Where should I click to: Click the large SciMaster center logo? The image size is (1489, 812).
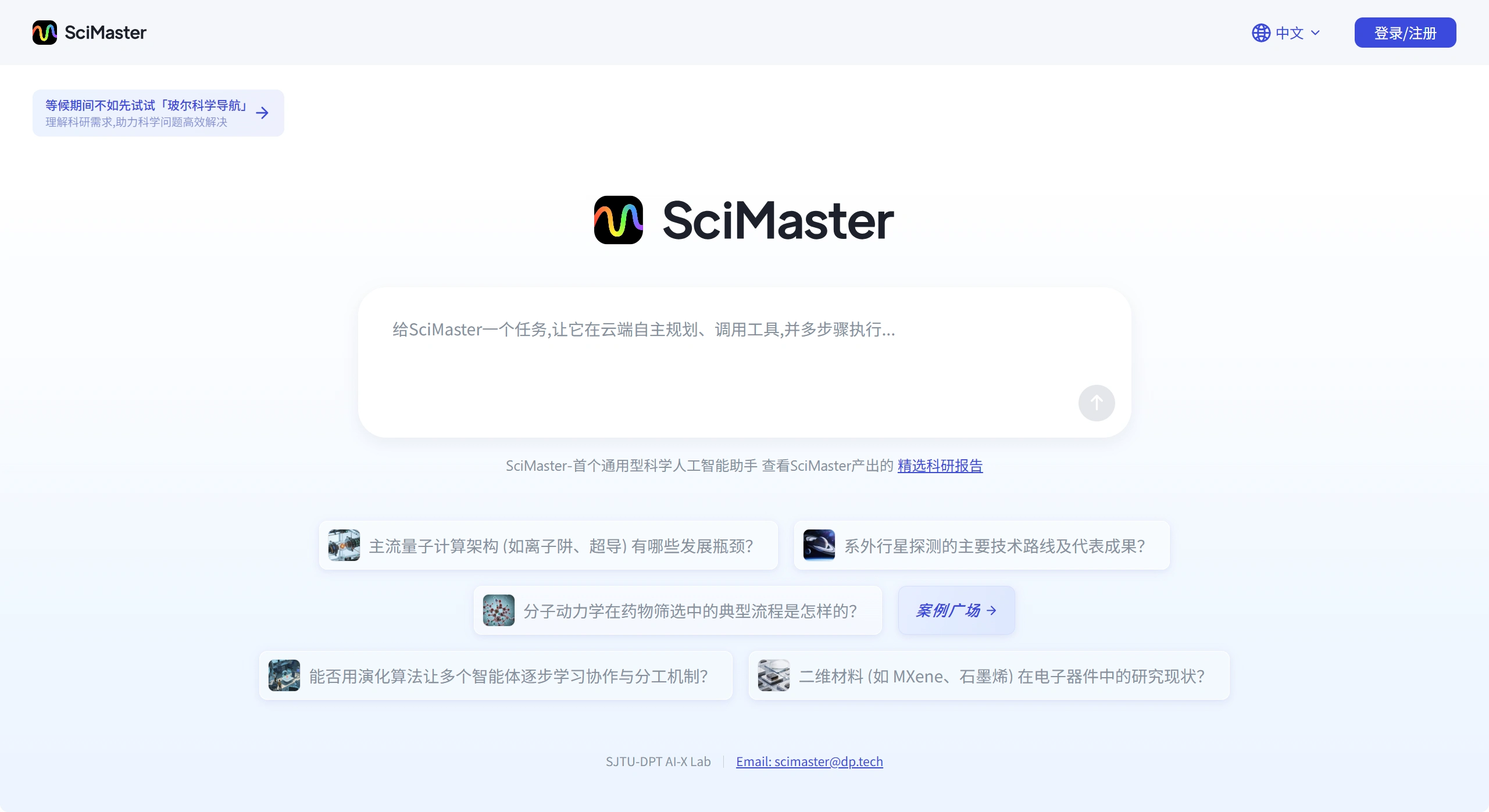tap(744, 220)
